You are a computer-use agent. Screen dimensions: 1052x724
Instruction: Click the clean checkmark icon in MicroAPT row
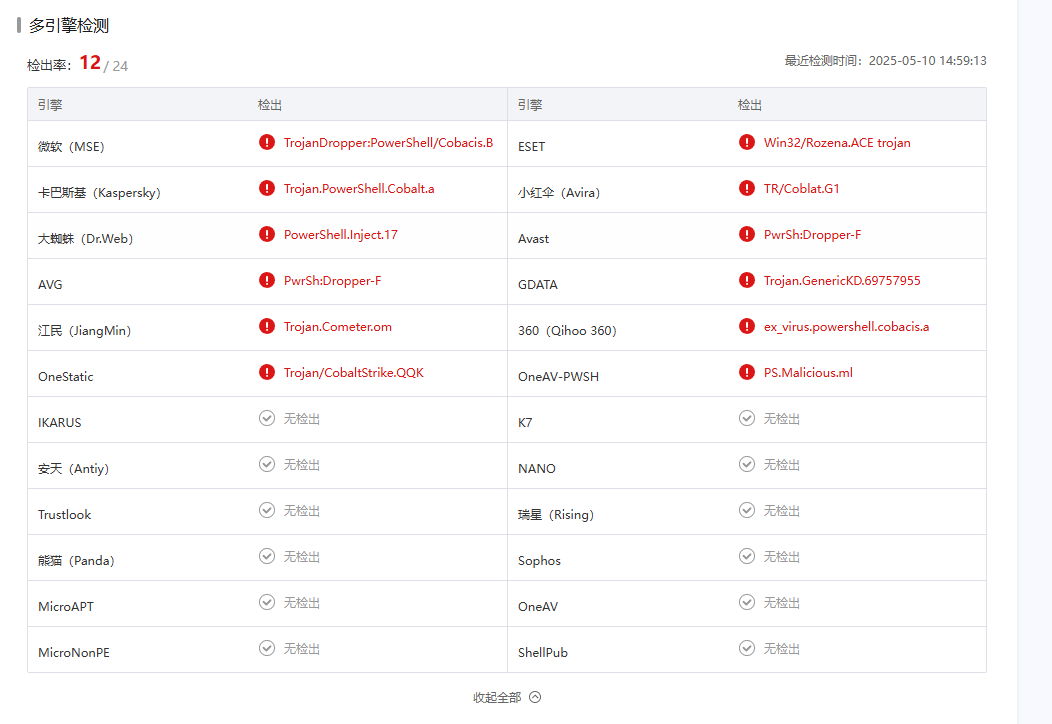point(267,602)
